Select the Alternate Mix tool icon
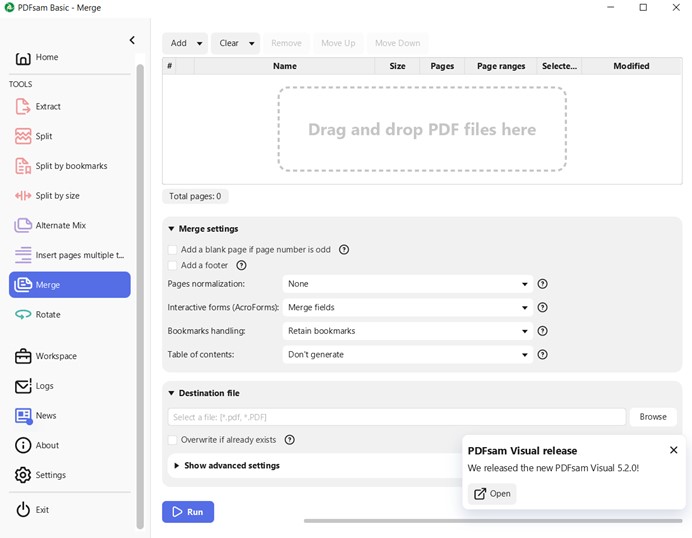 point(23,225)
